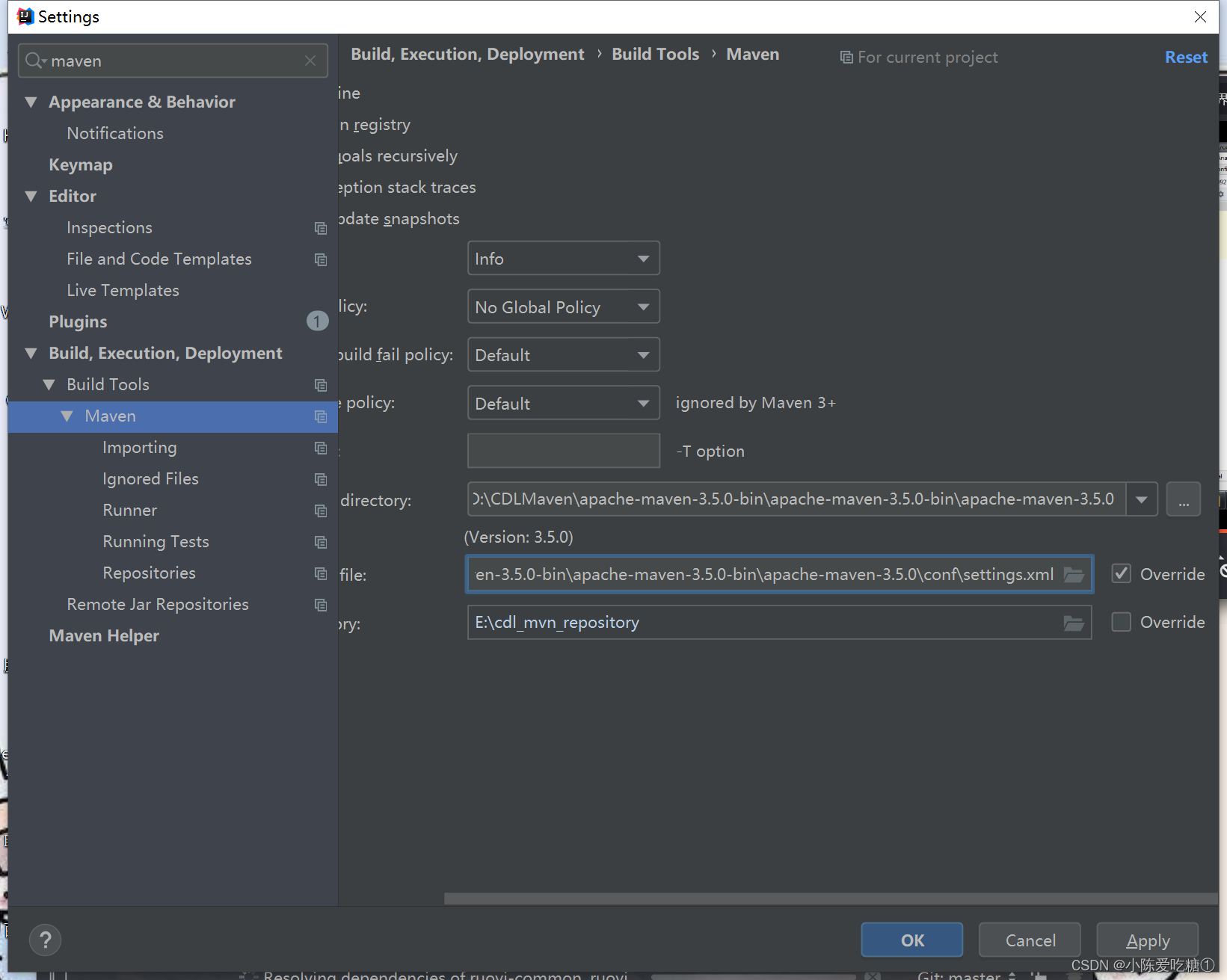Click the ellipsis browse button for Maven home

(1184, 499)
